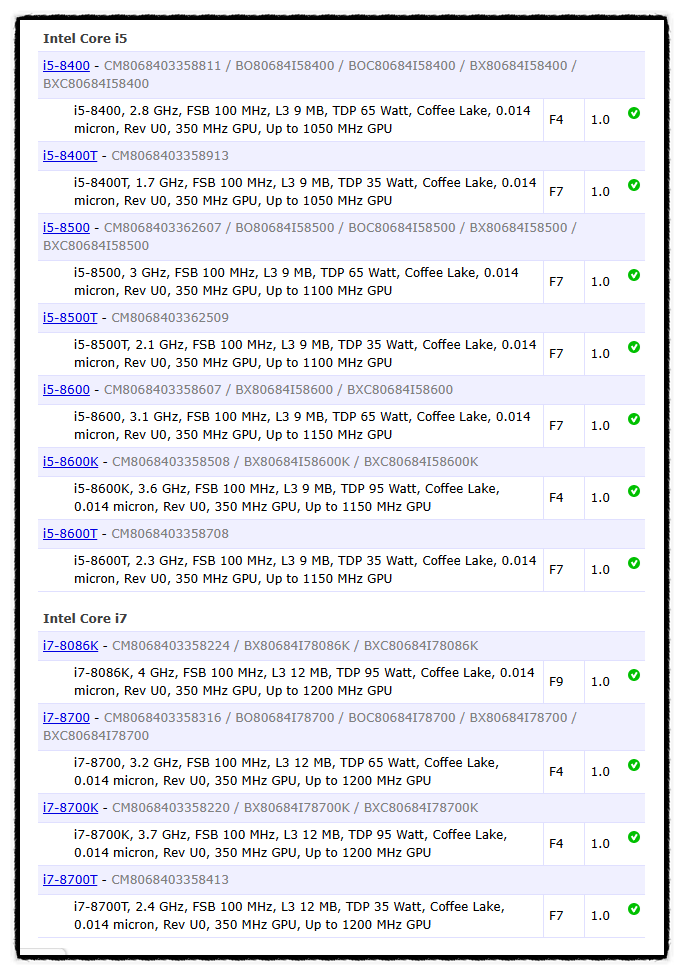Click green checkmark in i5-8400 row
Screen dimensions: 684x975
click(x=634, y=113)
